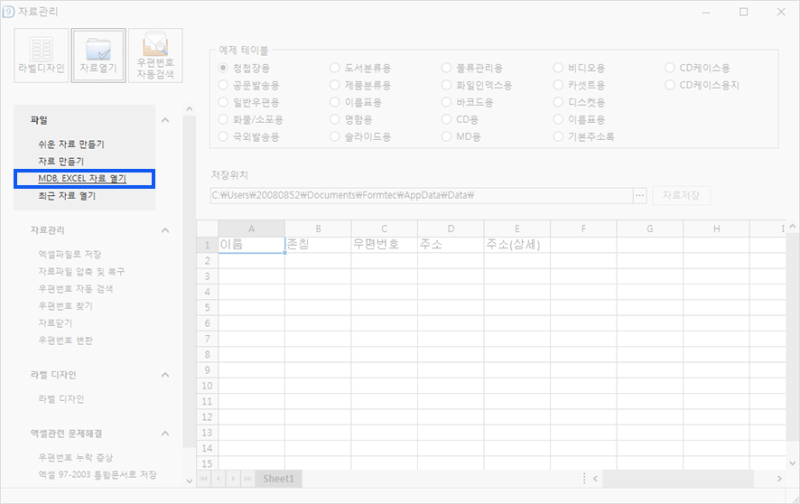
Task: Select column A header
Action: pyautogui.click(x=252, y=229)
